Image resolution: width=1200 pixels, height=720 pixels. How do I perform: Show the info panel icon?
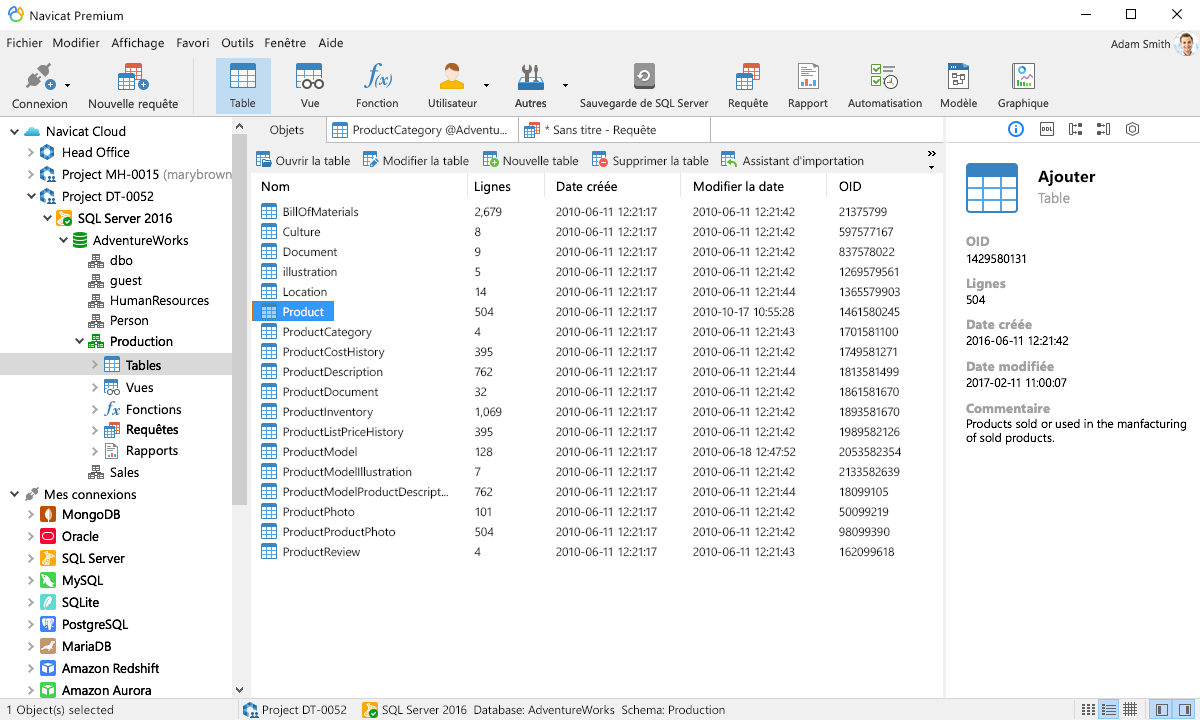tap(1016, 129)
